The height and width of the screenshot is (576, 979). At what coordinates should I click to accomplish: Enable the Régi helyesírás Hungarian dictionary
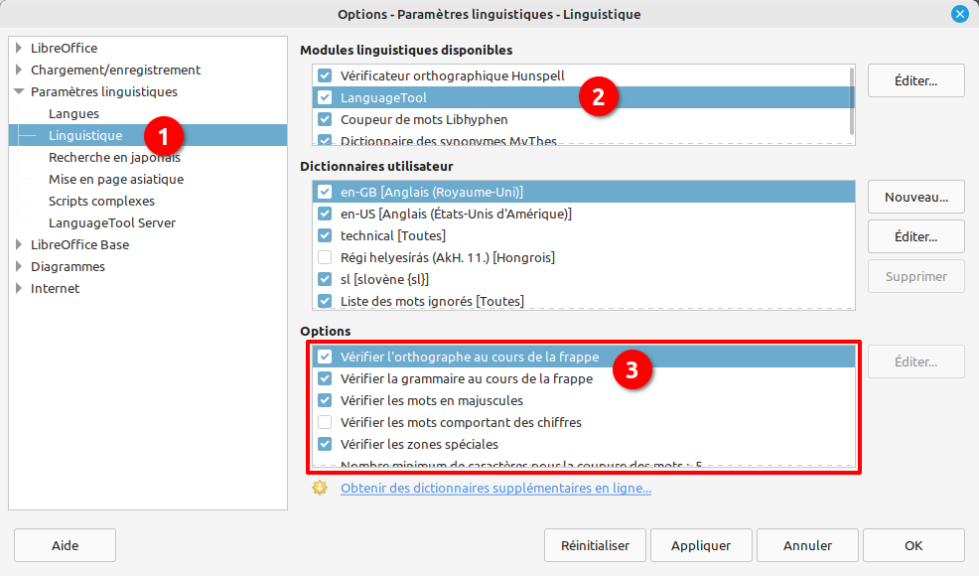325,257
